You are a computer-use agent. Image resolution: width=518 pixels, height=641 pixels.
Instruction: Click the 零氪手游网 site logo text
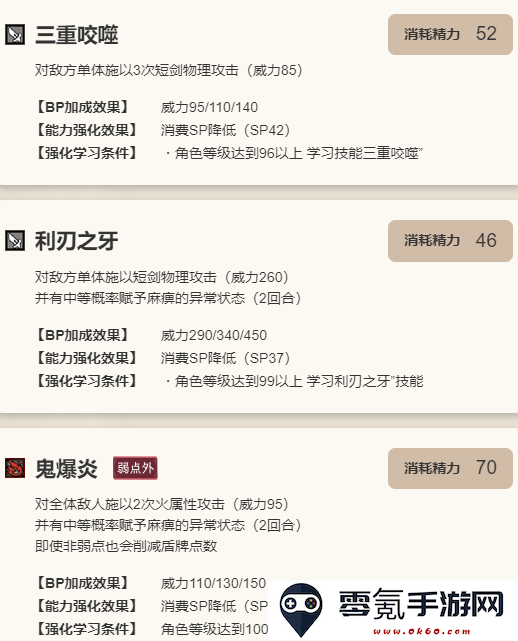click(x=421, y=605)
